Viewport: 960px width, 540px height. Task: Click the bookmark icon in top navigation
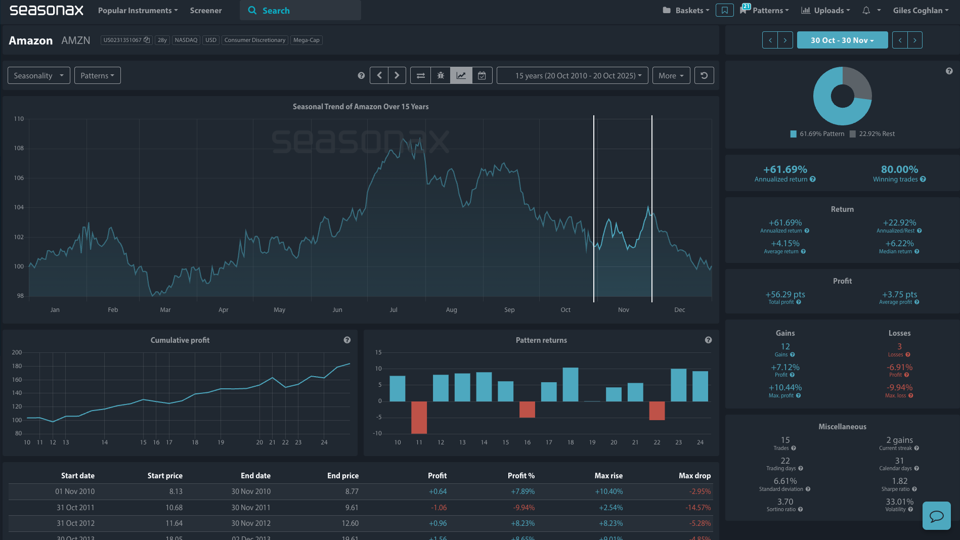pyautogui.click(x=724, y=10)
